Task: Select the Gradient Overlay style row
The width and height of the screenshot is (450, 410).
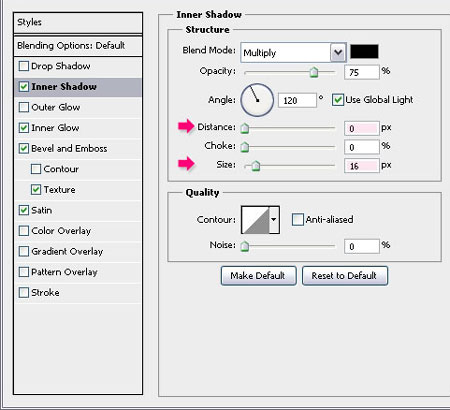Action: (78, 251)
